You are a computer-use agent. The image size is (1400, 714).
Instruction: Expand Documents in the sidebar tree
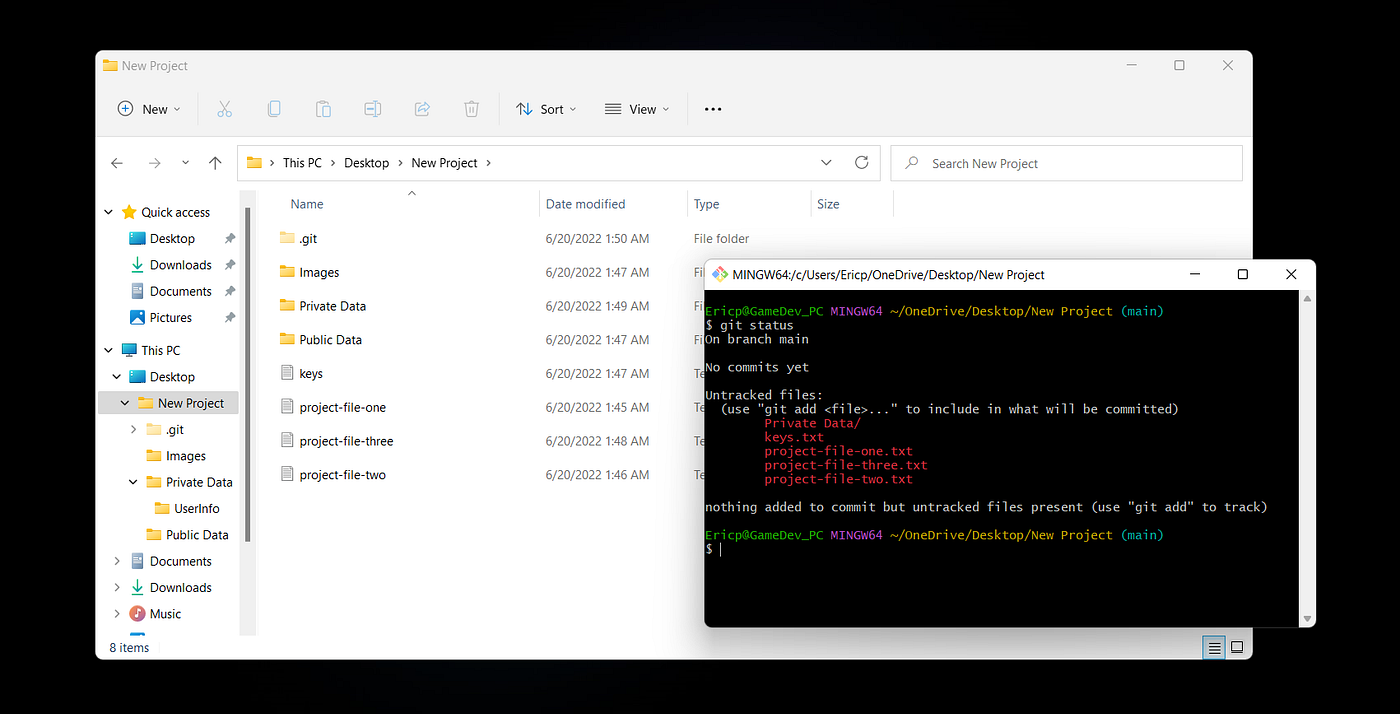117,560
